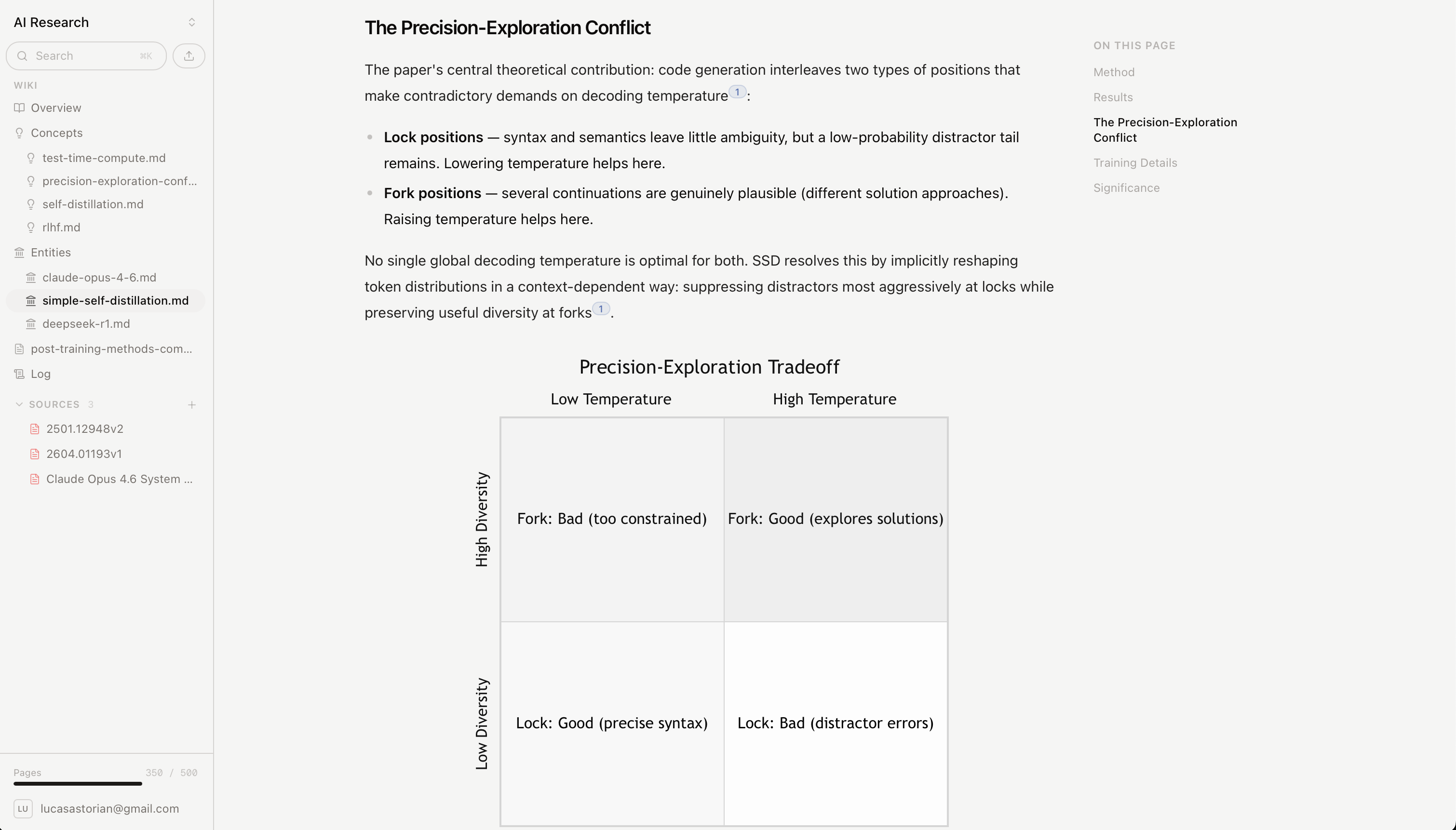This screenshot has width=1456, height=830.
Task: Select simple-self-distillation.md in the sidebar
Action: 115,300
